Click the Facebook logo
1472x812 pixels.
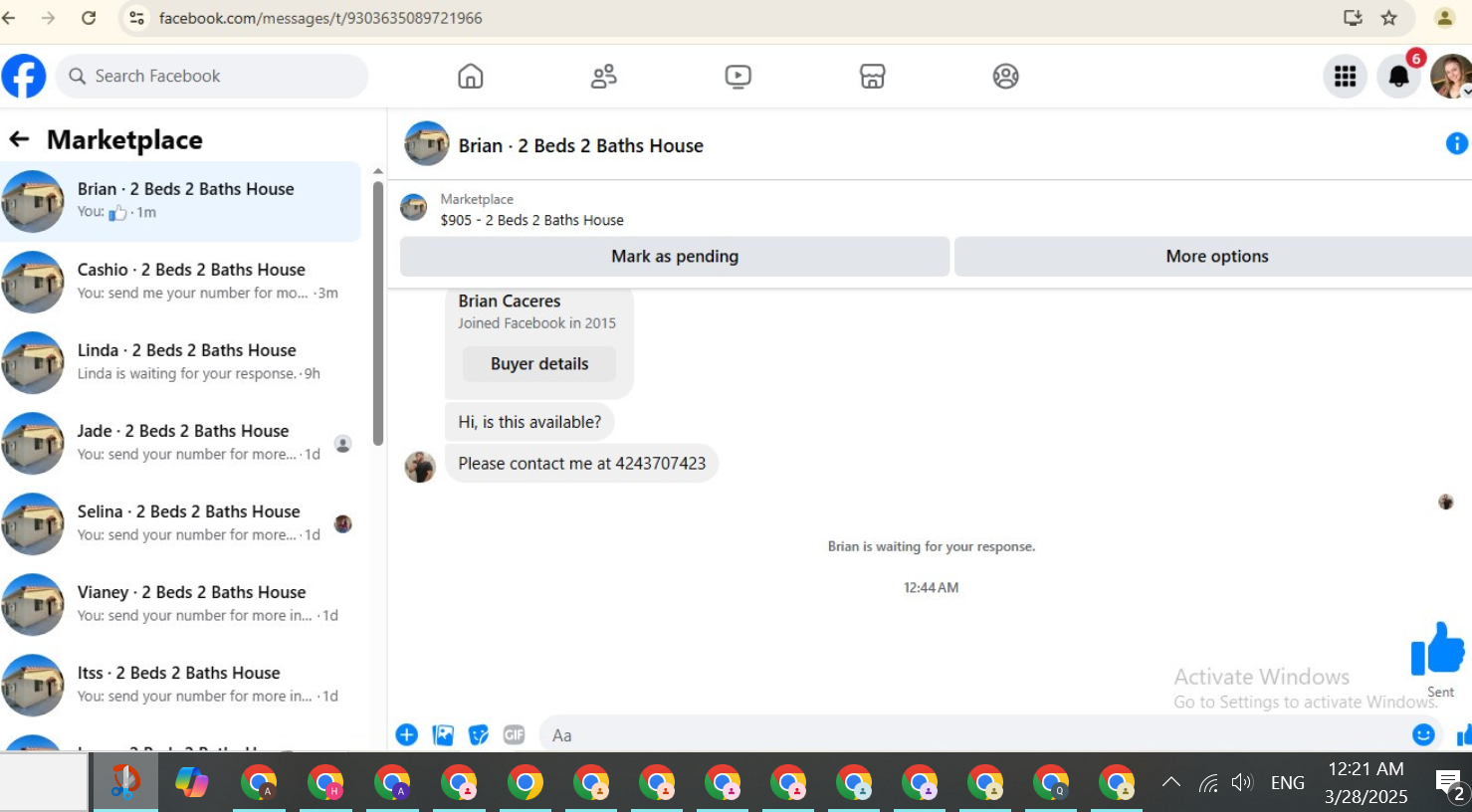24,76
